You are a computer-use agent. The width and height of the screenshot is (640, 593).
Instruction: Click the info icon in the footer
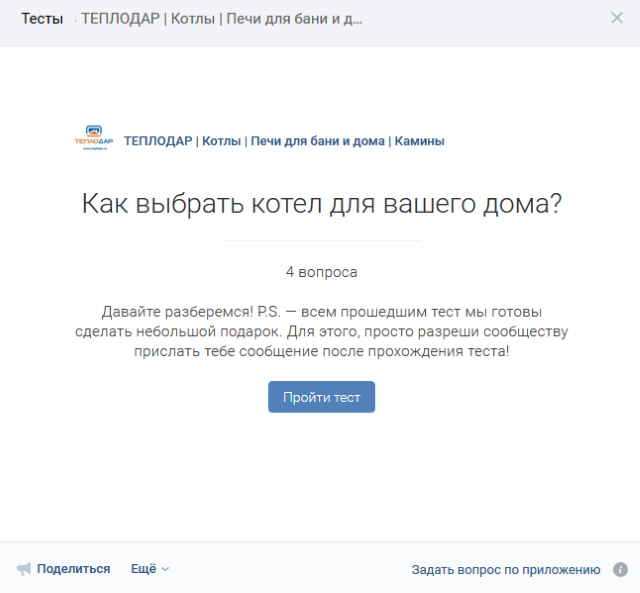620,569
